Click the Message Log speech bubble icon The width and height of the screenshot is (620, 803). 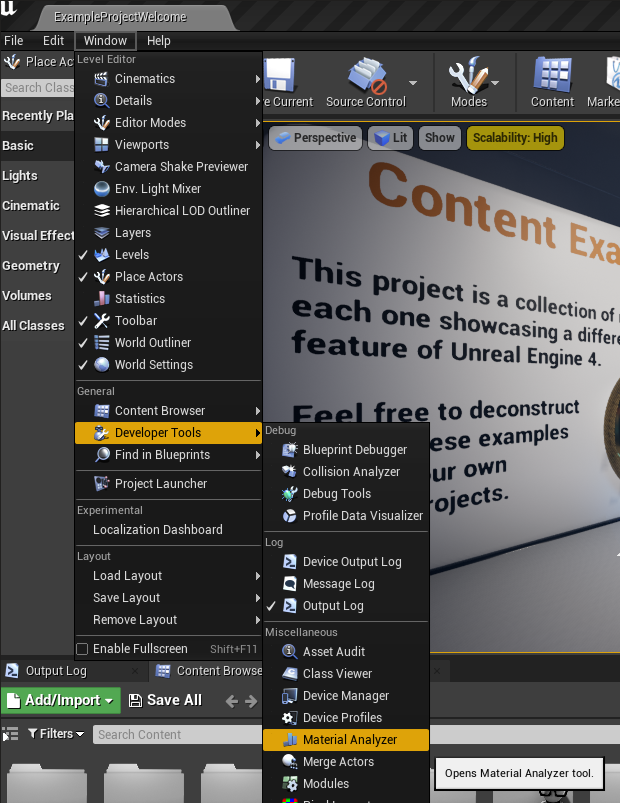coord(290,584)
